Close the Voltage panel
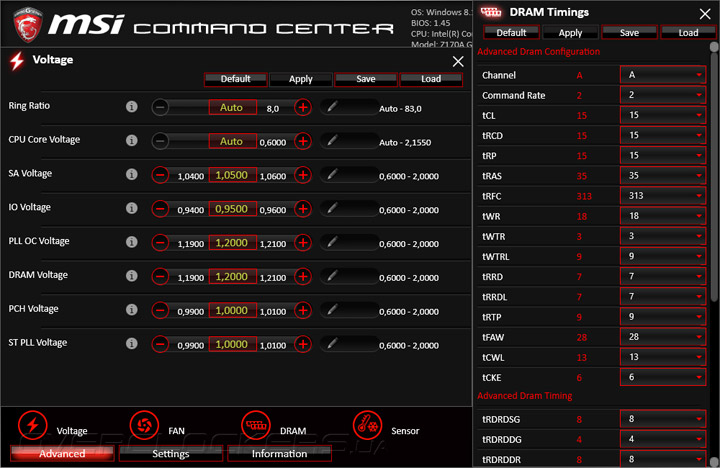The height and width of the screenshot is (468, 720). coord(458,62)
